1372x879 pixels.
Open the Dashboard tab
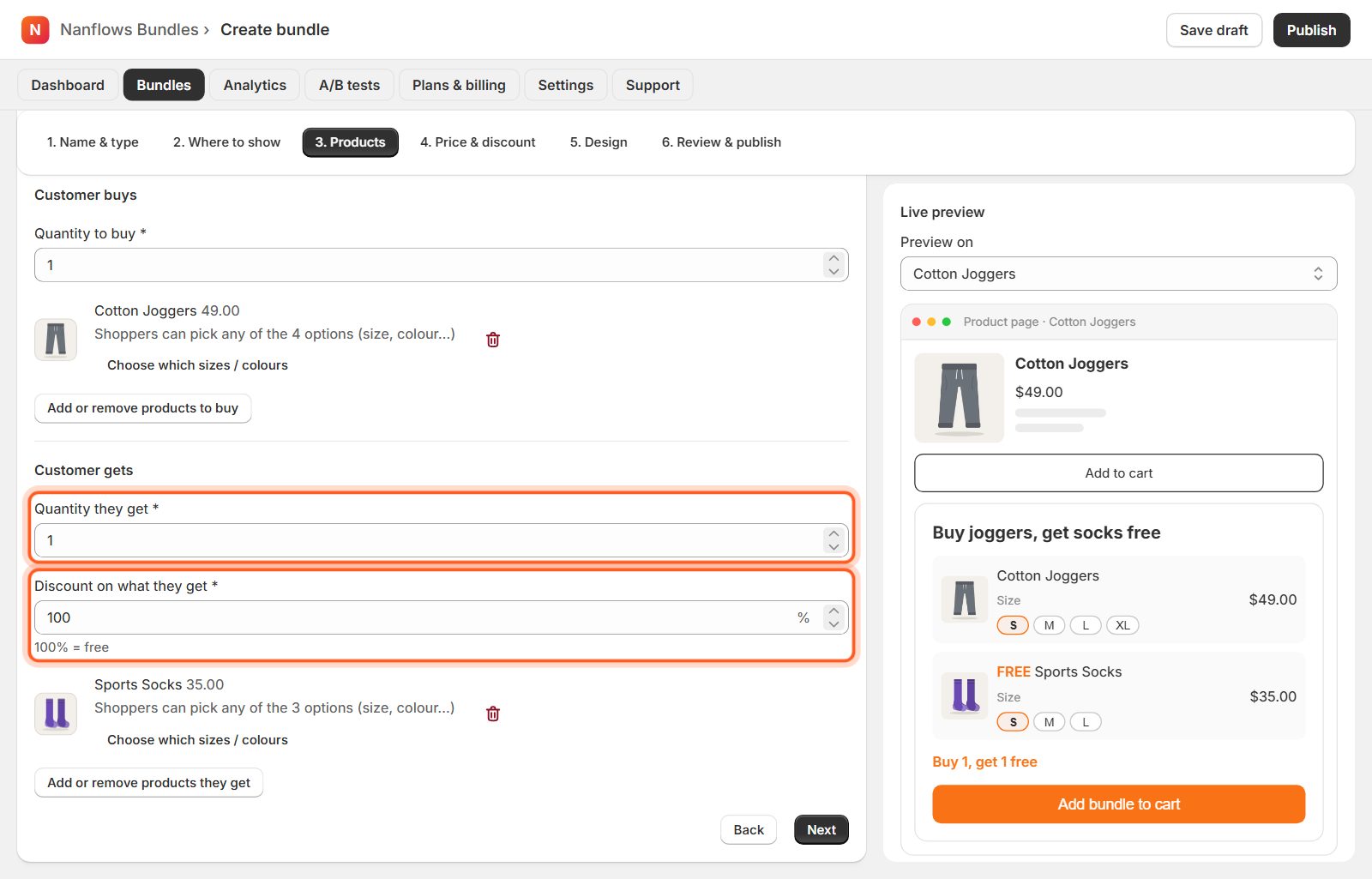click(x=68, y=85)
